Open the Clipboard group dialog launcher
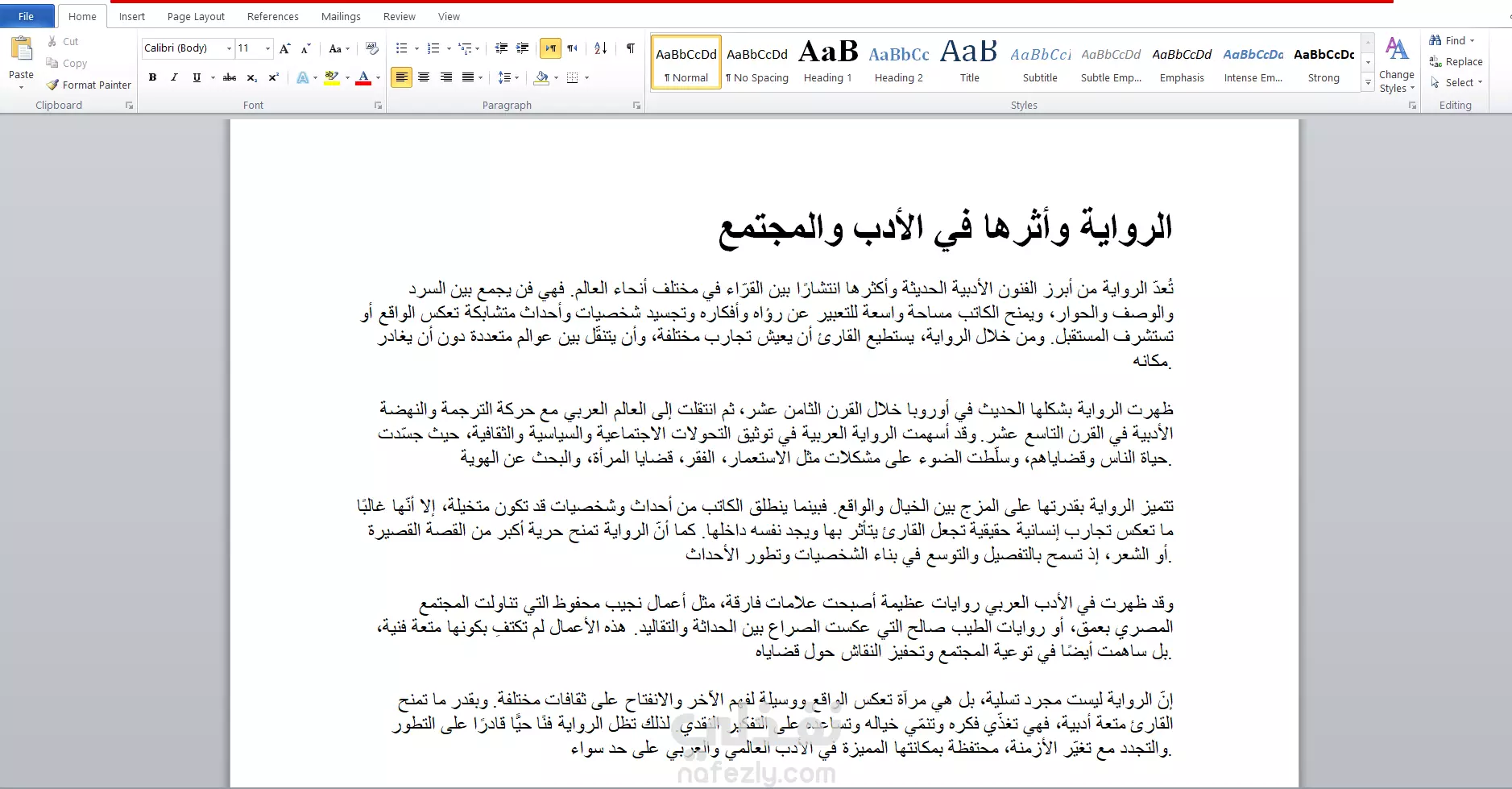Screen dimensions: 1512x789 click(x=129, y=106)
